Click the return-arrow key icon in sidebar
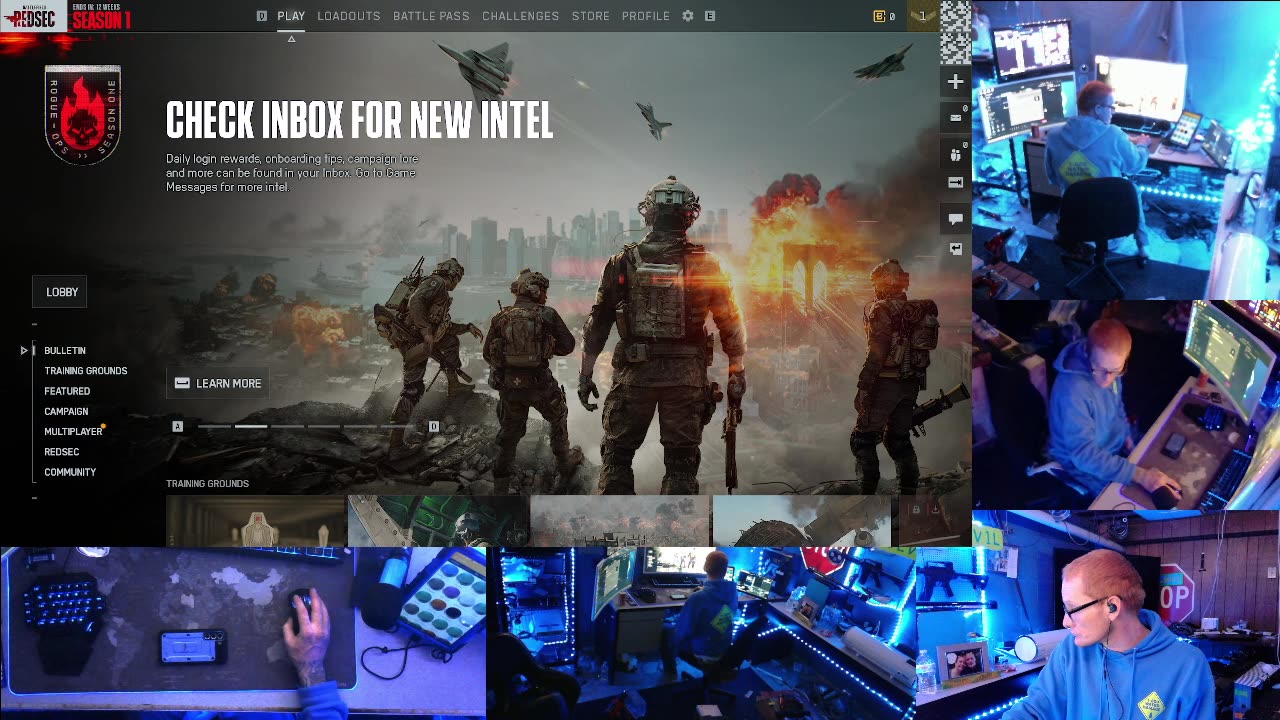The height and width of the screenshot is (720, 1280). pos(955,248)
